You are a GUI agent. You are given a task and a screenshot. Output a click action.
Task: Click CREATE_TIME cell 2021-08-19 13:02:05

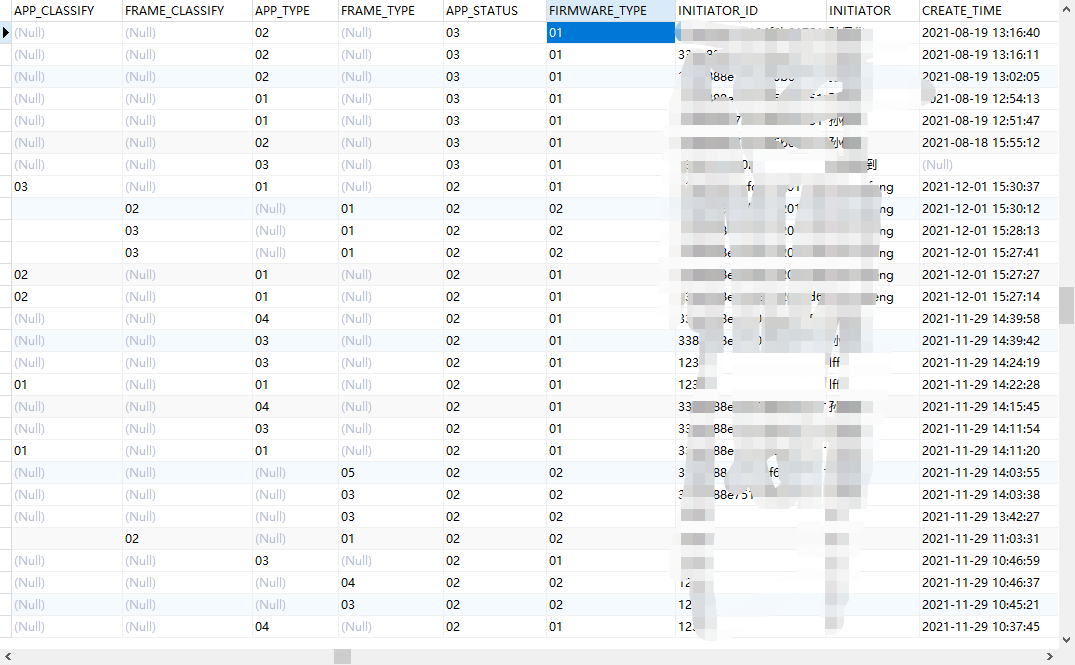click(x=989, y=77)
